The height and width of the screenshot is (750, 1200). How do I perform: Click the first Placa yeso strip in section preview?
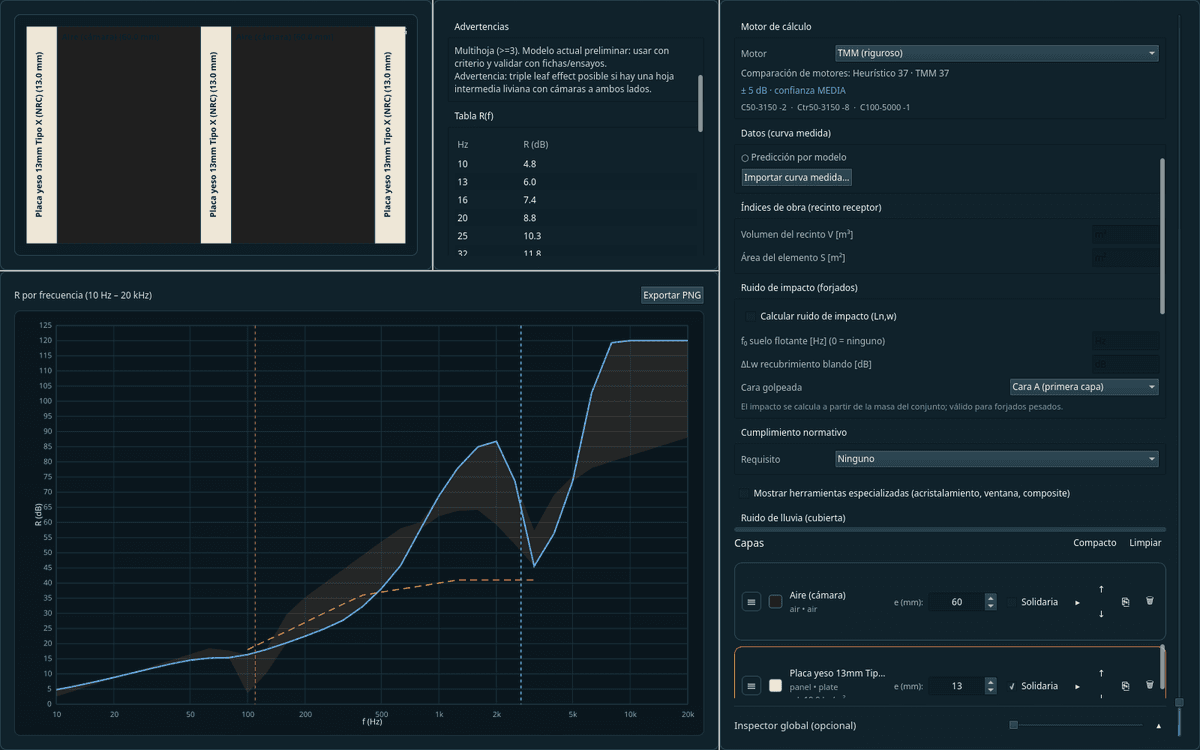41,135
